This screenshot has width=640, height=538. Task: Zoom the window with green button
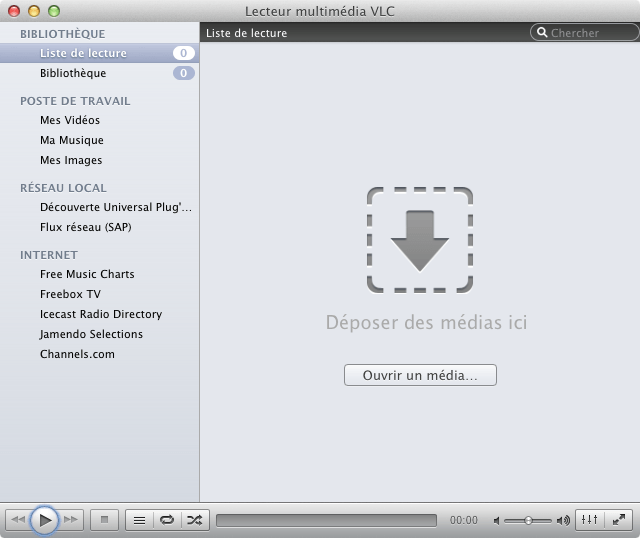[x=54, y=11]
